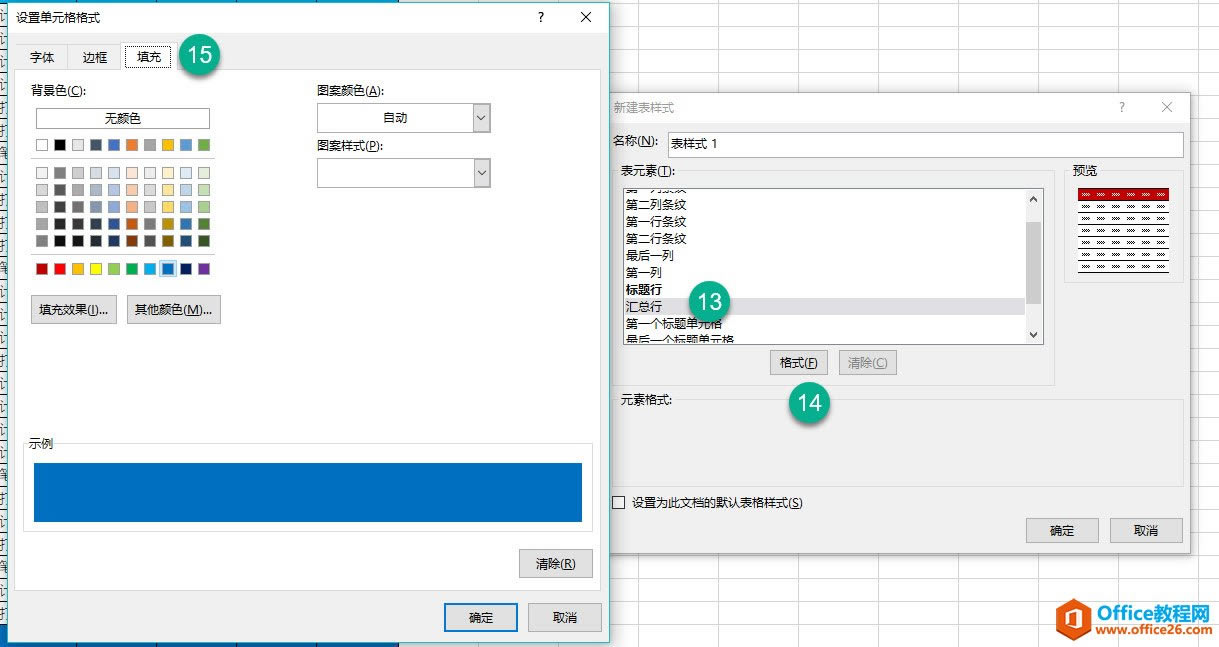
Task: Open 其他颜色 (More Colors) picker
Action: (x=173, y=309)
